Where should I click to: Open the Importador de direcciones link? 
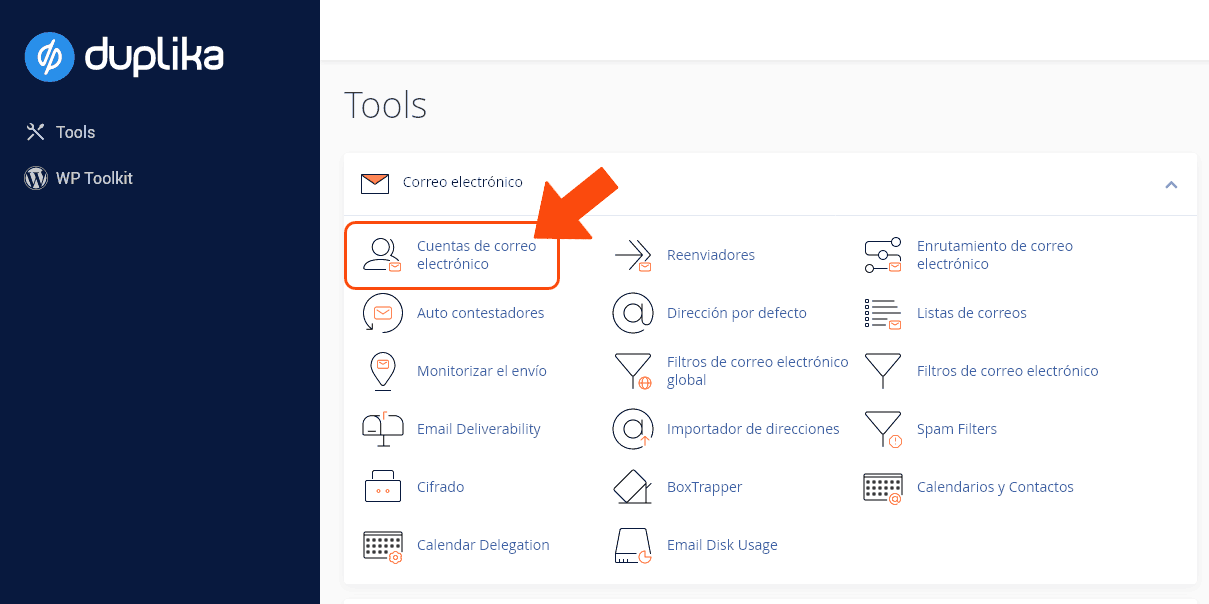pos(752,429)
